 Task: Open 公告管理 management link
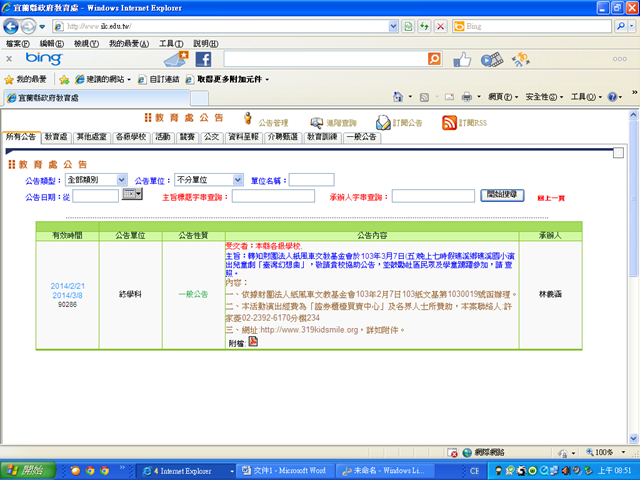coord(273,123)
